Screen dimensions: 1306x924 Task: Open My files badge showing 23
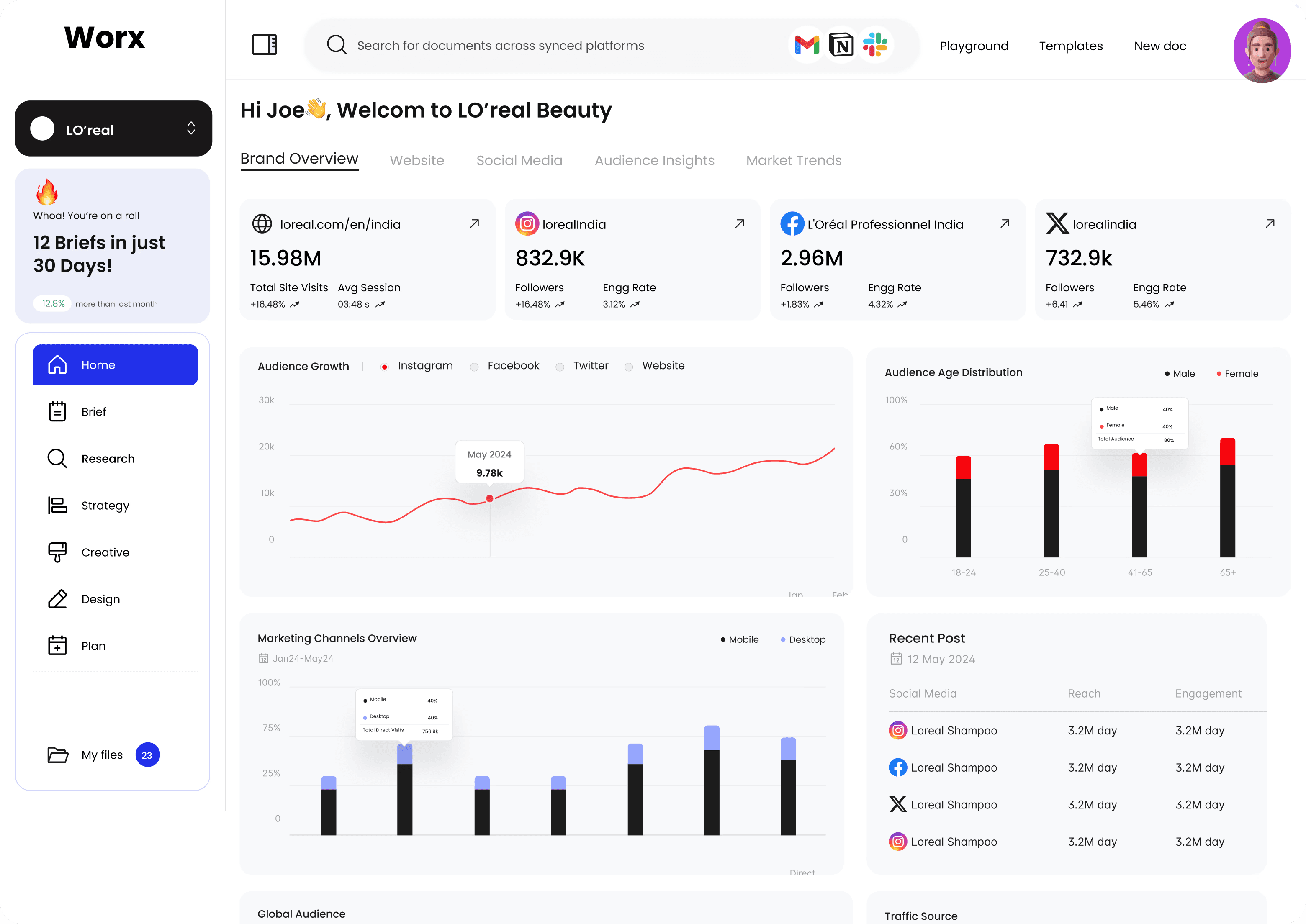pyautogui.click(x=147, y=755)
